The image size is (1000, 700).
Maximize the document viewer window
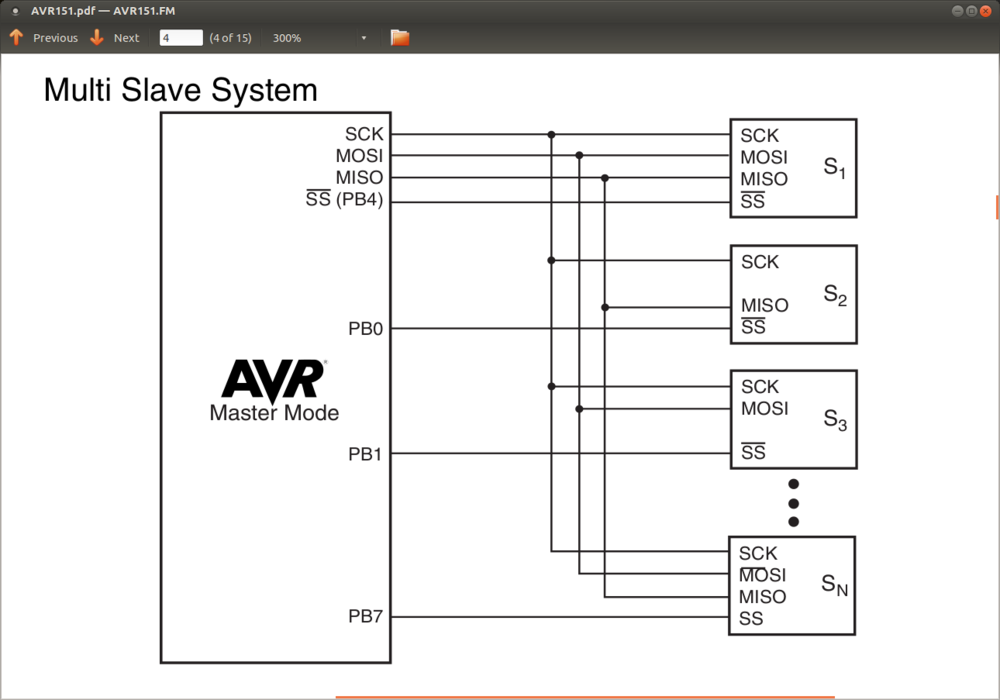pyautogui.click(x=971, y=9)
